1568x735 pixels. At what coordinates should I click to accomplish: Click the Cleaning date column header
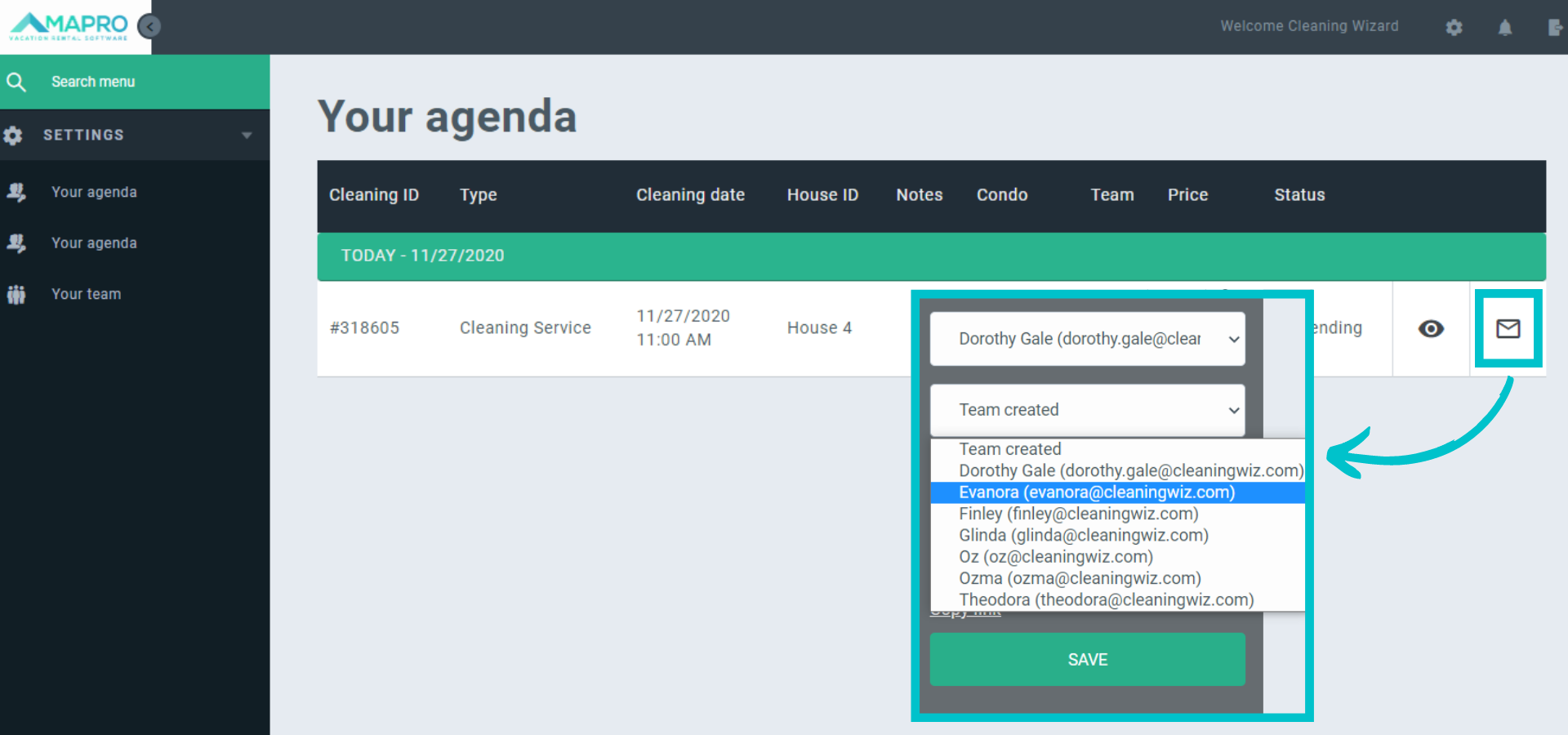coord(690,195)
